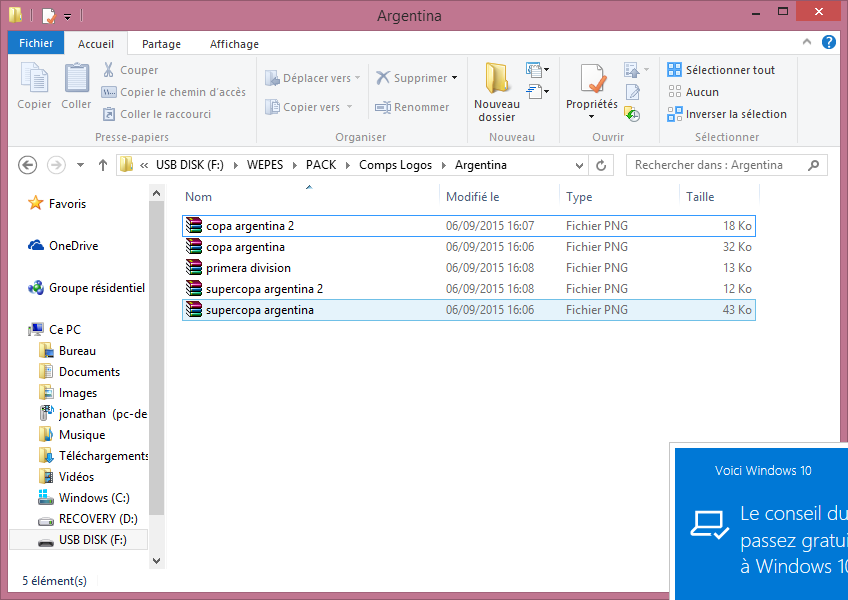Click the Modifier edit icon
The image size is (848, 600).
(x=633, y=92)
